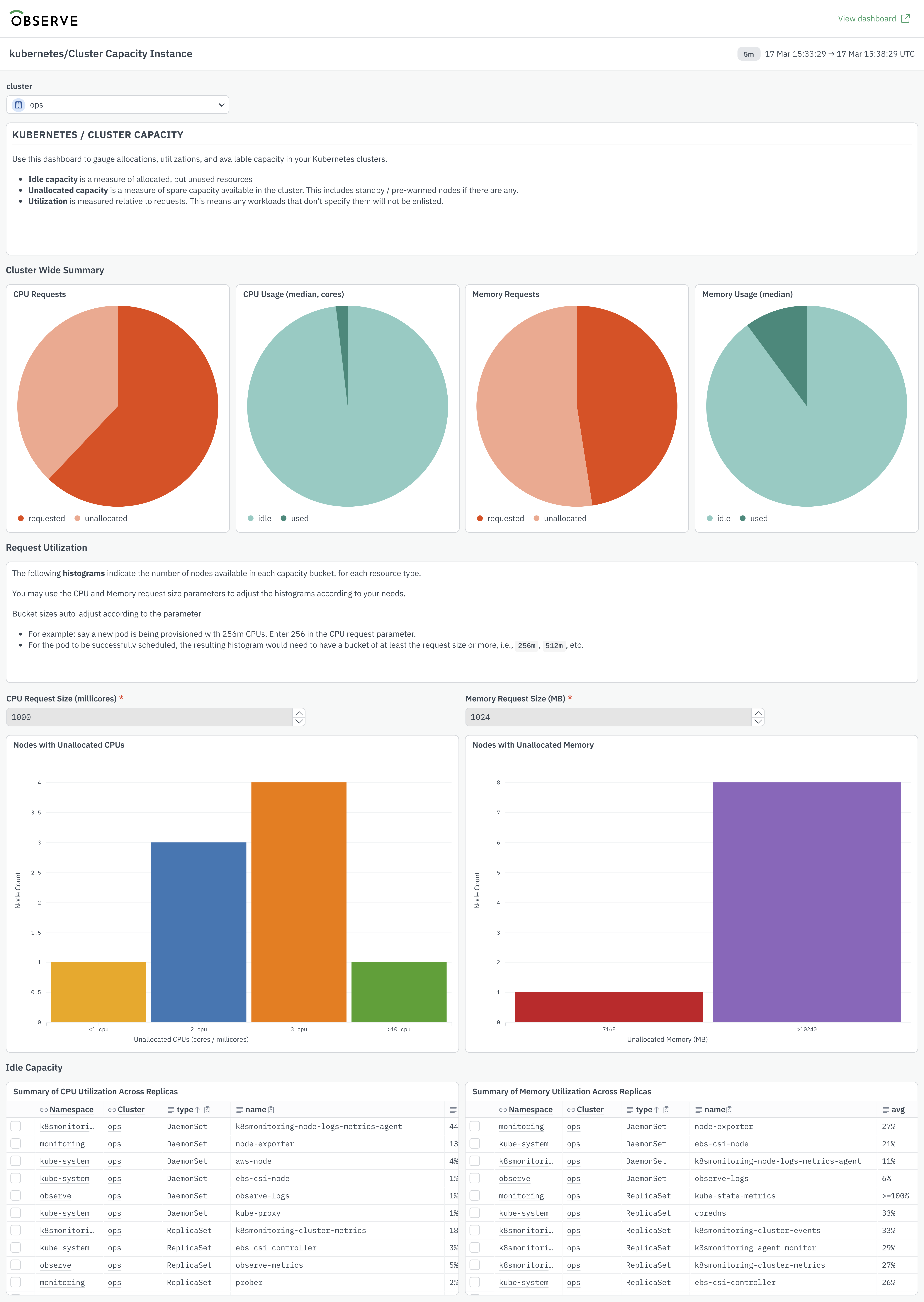The height and width of the screenshot is (1302, 924).
Task: Click clipboard icon beside Memory table type column
Action: [666, 1110]
